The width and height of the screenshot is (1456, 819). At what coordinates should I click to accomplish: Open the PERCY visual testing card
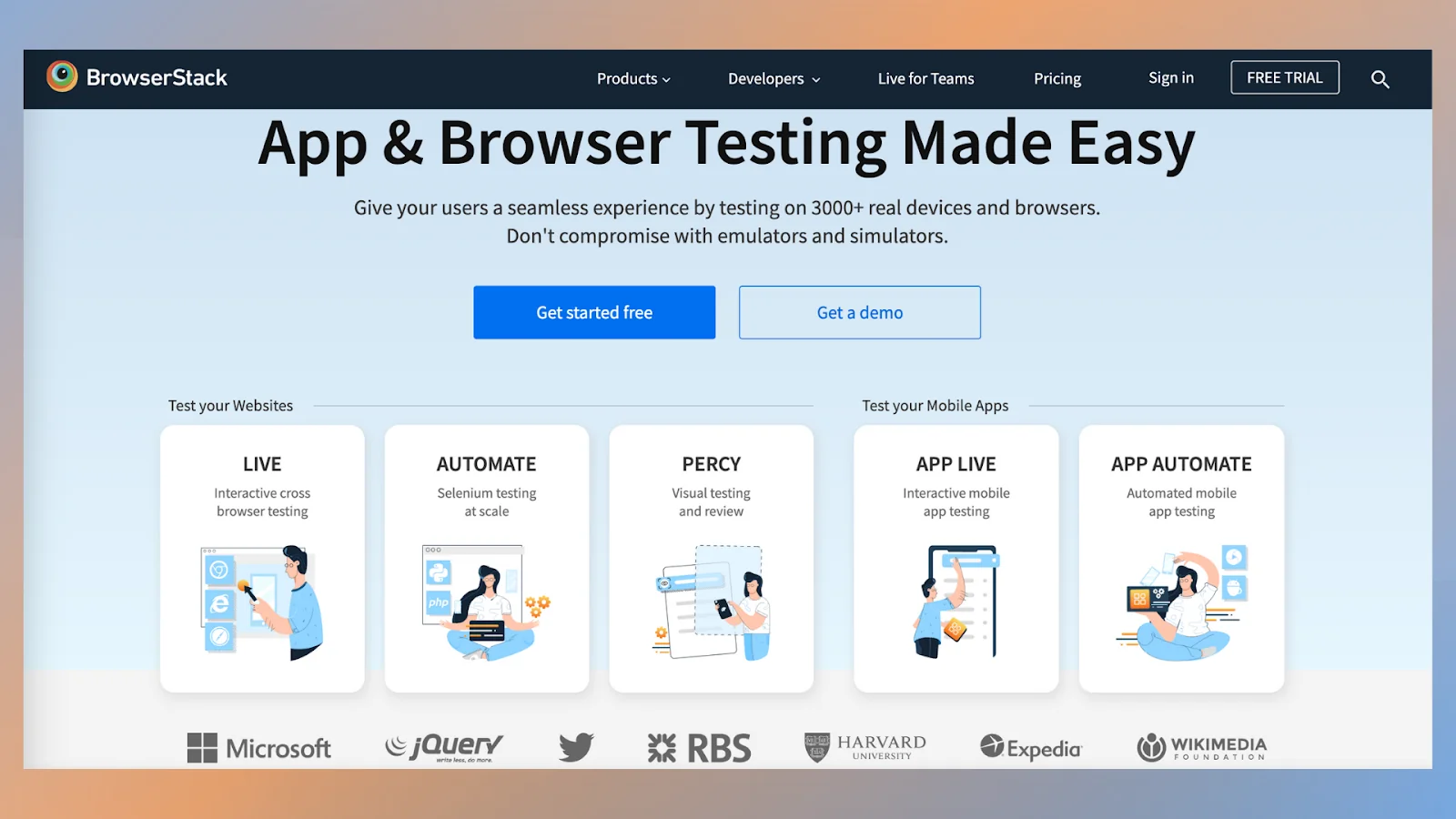pos(712,558)
